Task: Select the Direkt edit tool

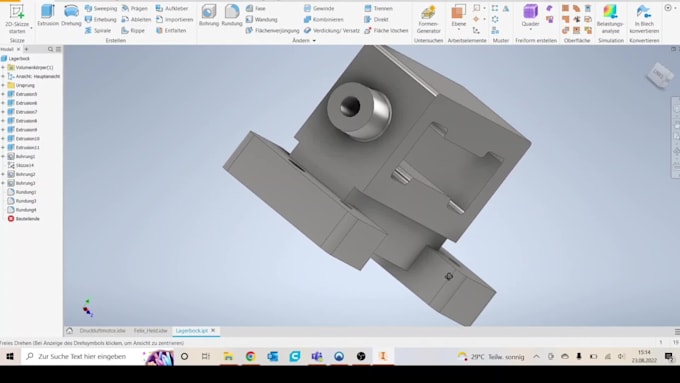Action: 376,20
